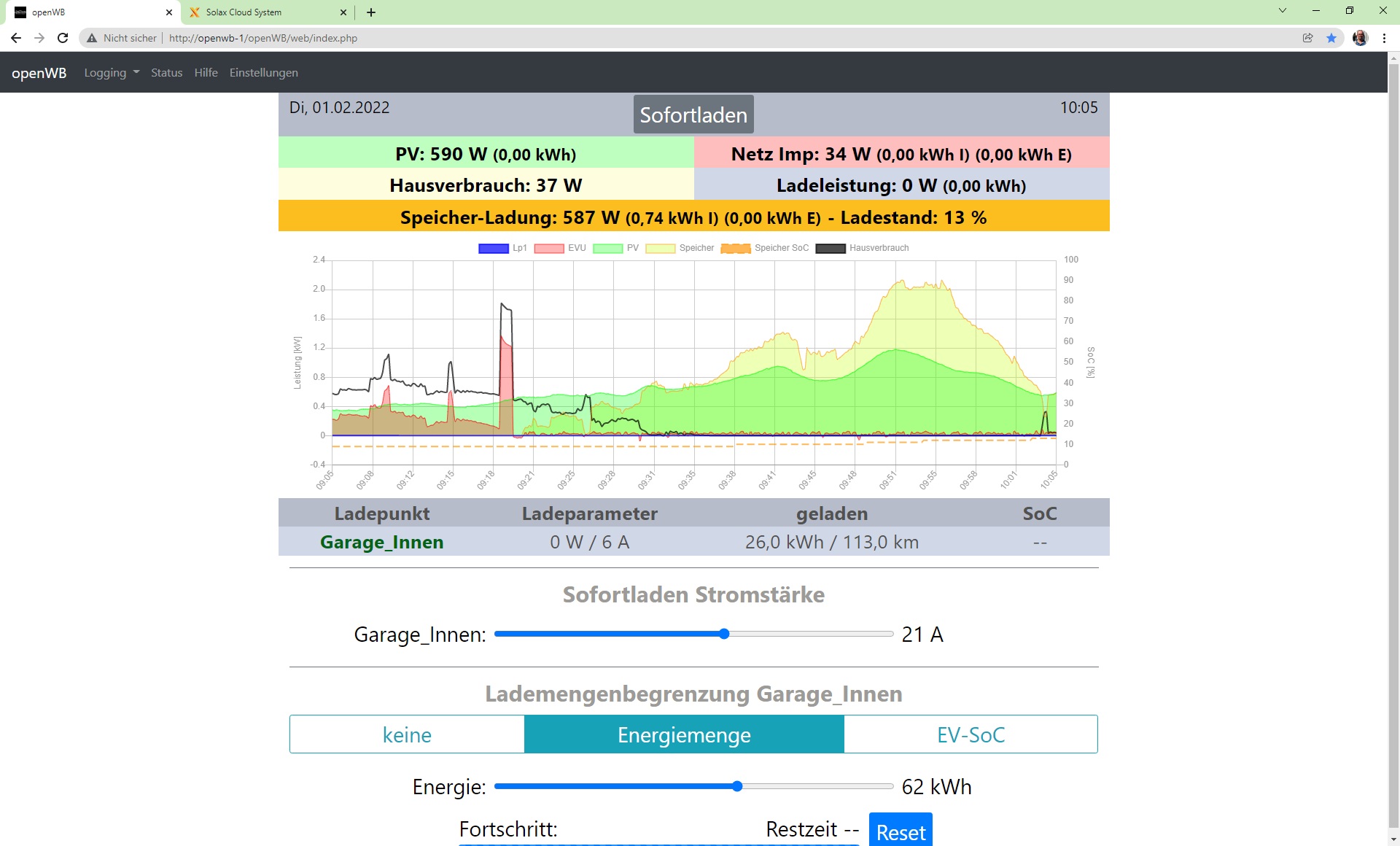The height and width of the screenshot is (846, 1400).
Task: Click the user profile avatar icon
Action: [1360, 38]
